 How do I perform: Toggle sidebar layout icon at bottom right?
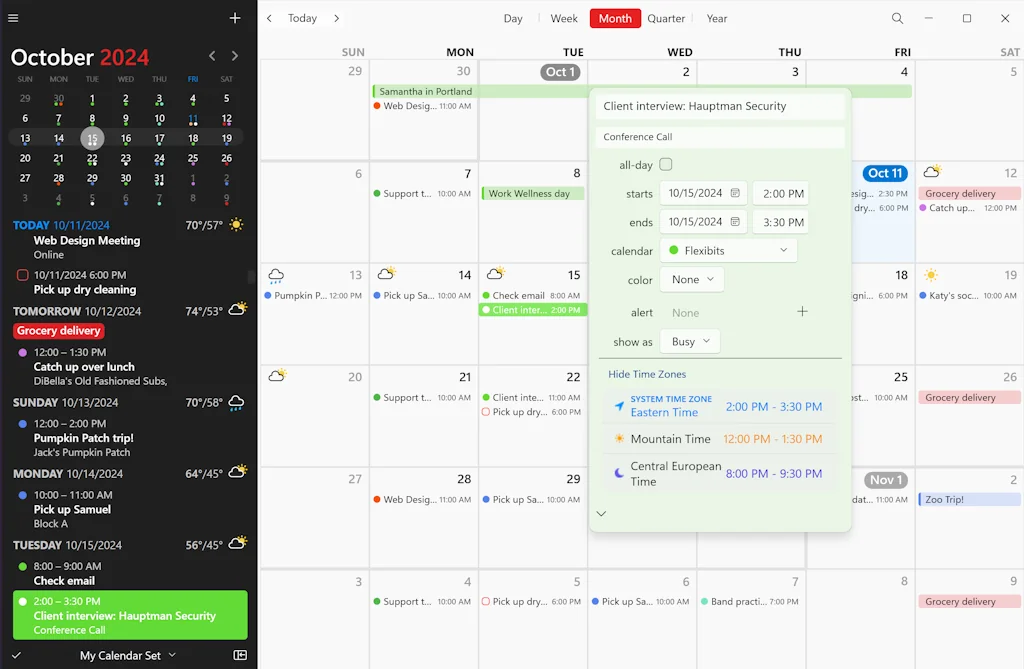click(240, 655)
